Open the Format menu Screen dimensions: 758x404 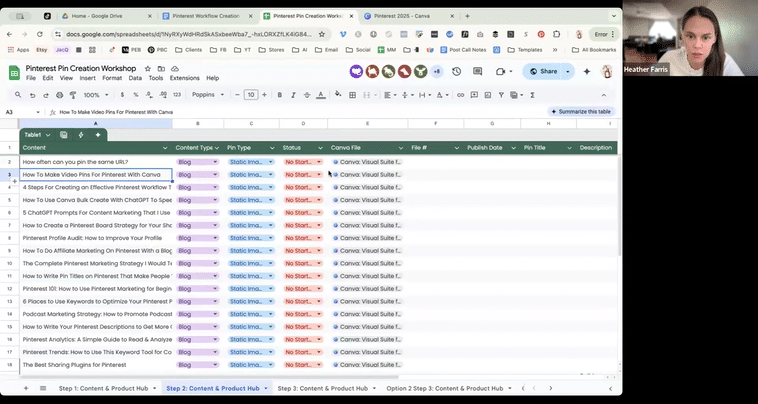point(112,78)
